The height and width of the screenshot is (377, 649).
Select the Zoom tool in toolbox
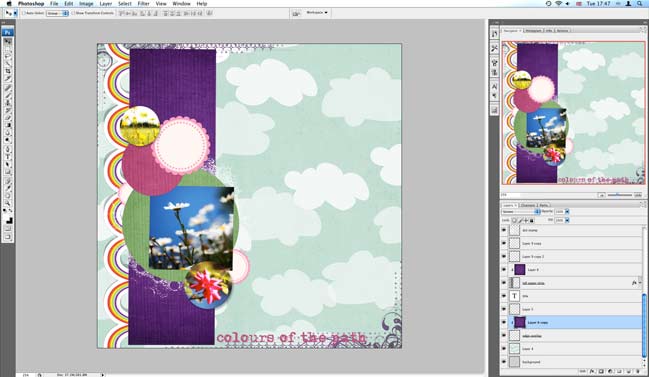[8, 203]
